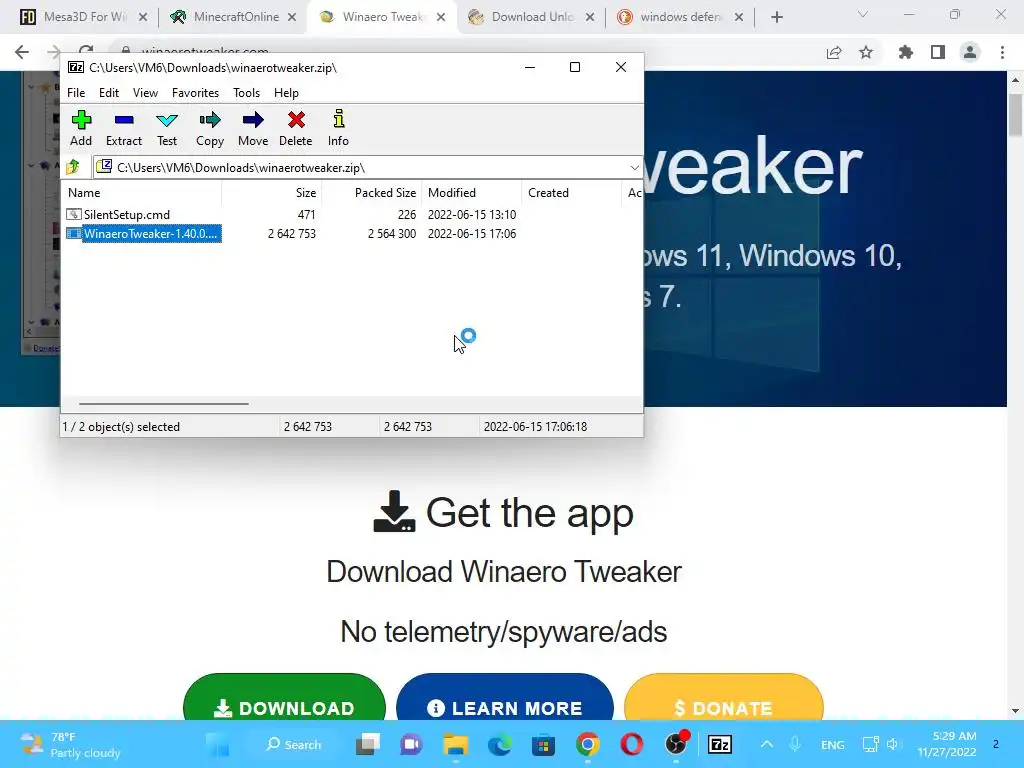The image size is (1024, 768).
Task: Toggle the Chrome side panel
Action: [x=938, y=52]
